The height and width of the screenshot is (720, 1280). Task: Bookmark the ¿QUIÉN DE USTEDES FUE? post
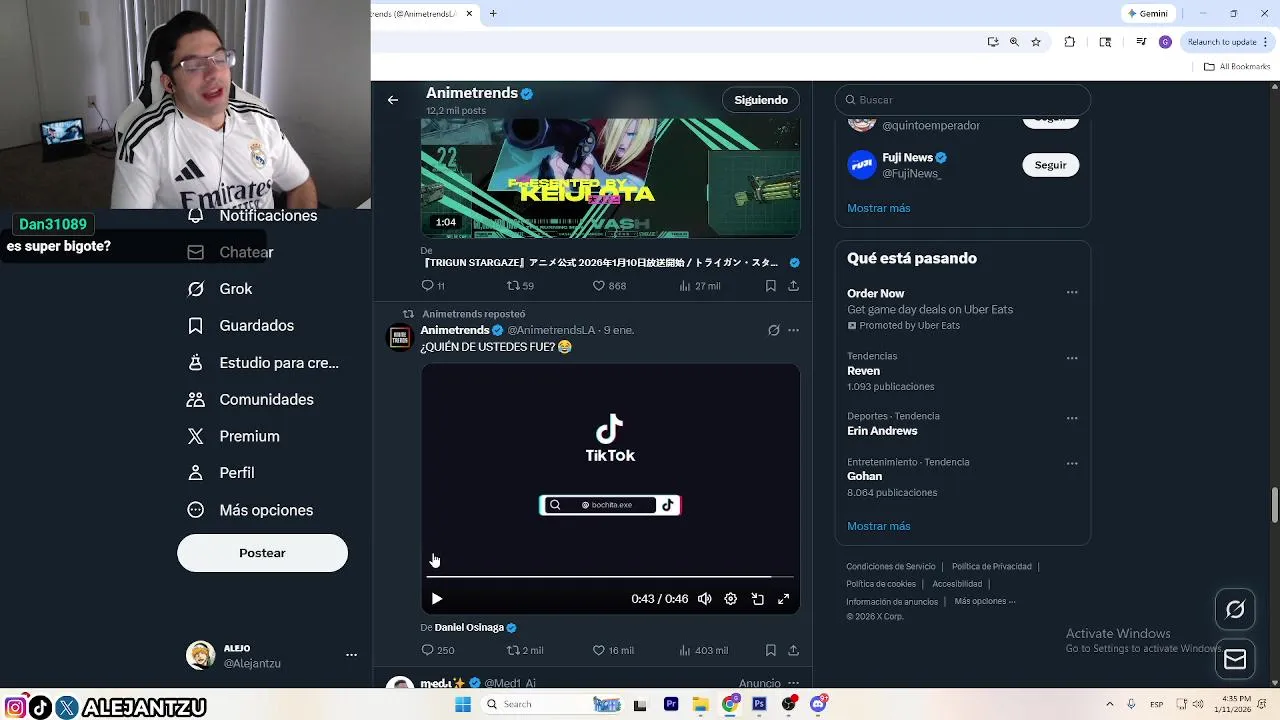pos(771,651)
